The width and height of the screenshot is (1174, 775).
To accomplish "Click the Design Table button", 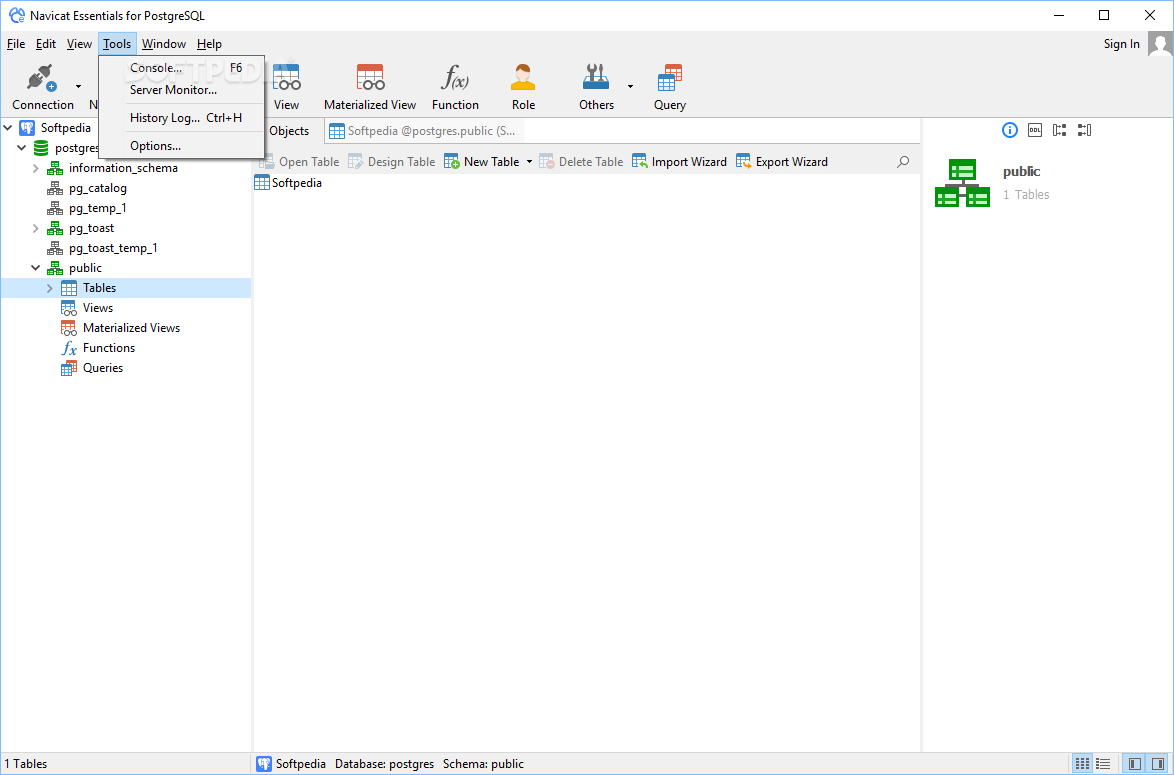I will pos(392,162).
